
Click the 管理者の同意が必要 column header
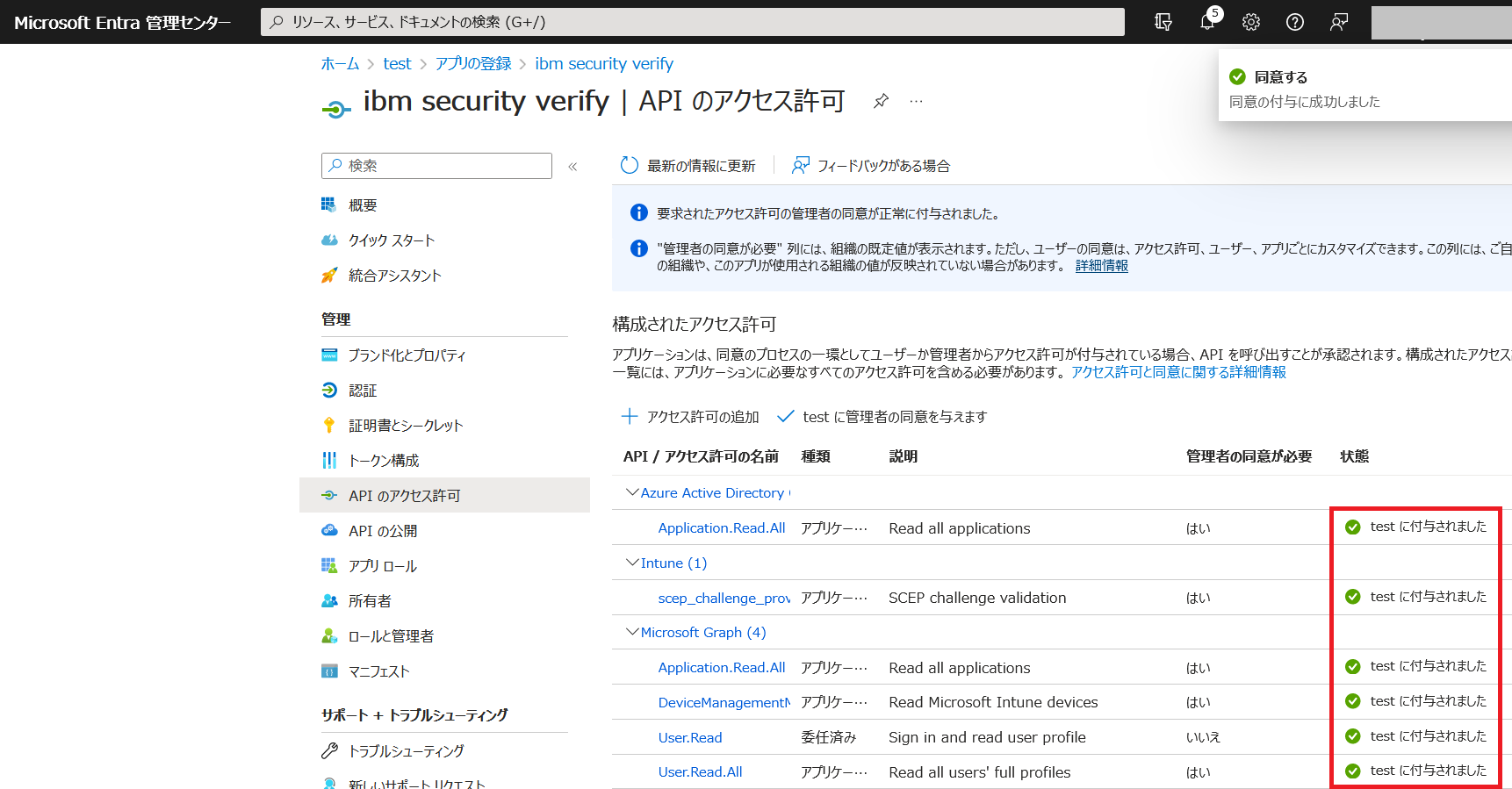pyautogui.click(x=1249, y=456)
